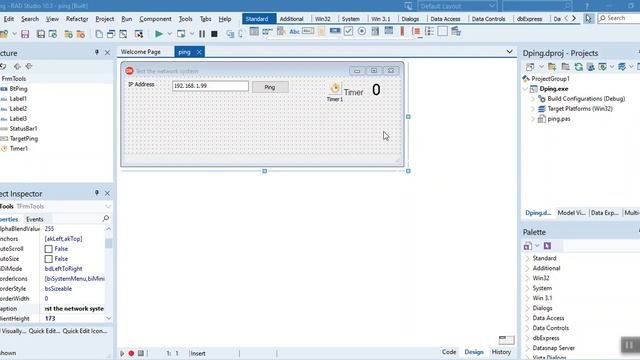Screen dimensions: 640x360
Task: Click the IP address edit field
Action: (x=210, y=86)
